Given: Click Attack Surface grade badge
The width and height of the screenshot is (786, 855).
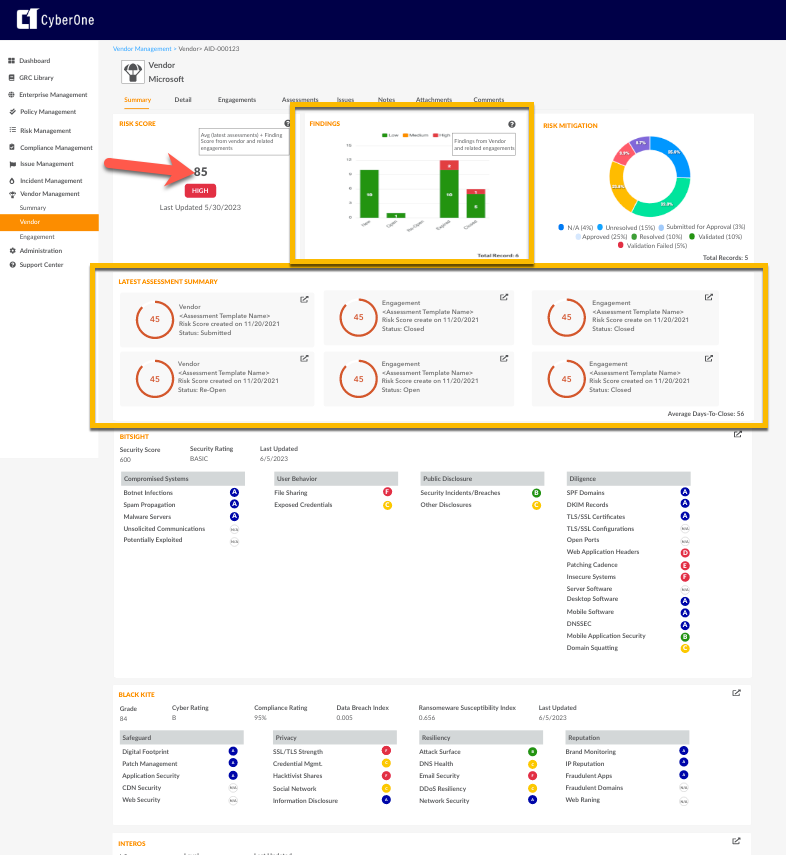Looking at the screenshot, I should (532, 752).
